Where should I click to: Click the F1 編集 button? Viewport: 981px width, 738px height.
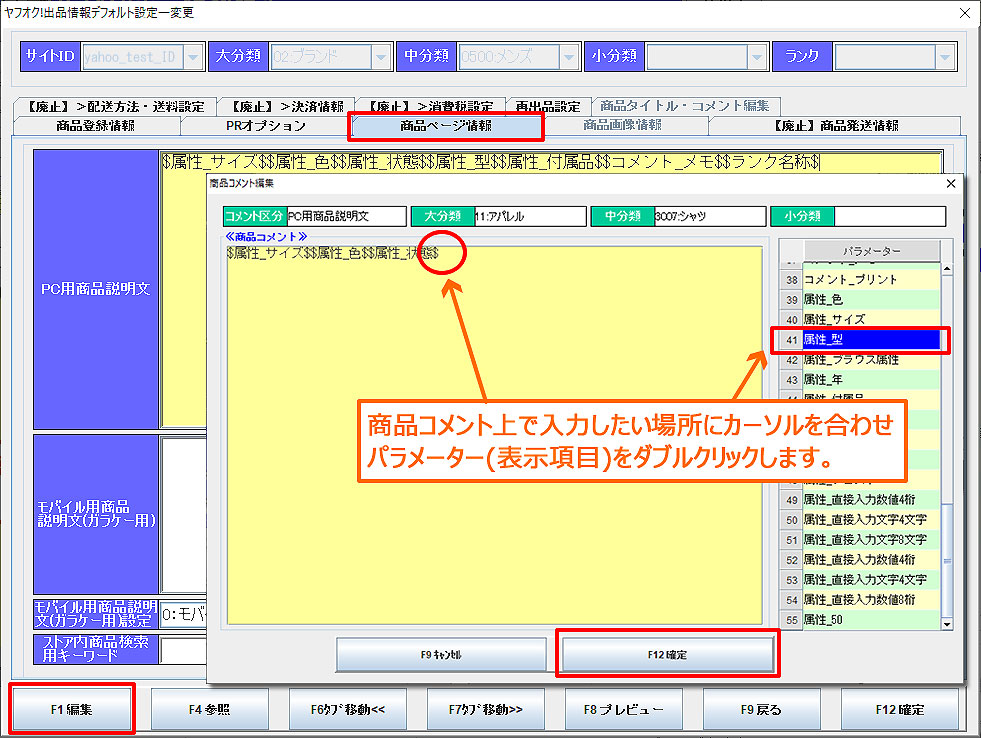coord(71,709)
